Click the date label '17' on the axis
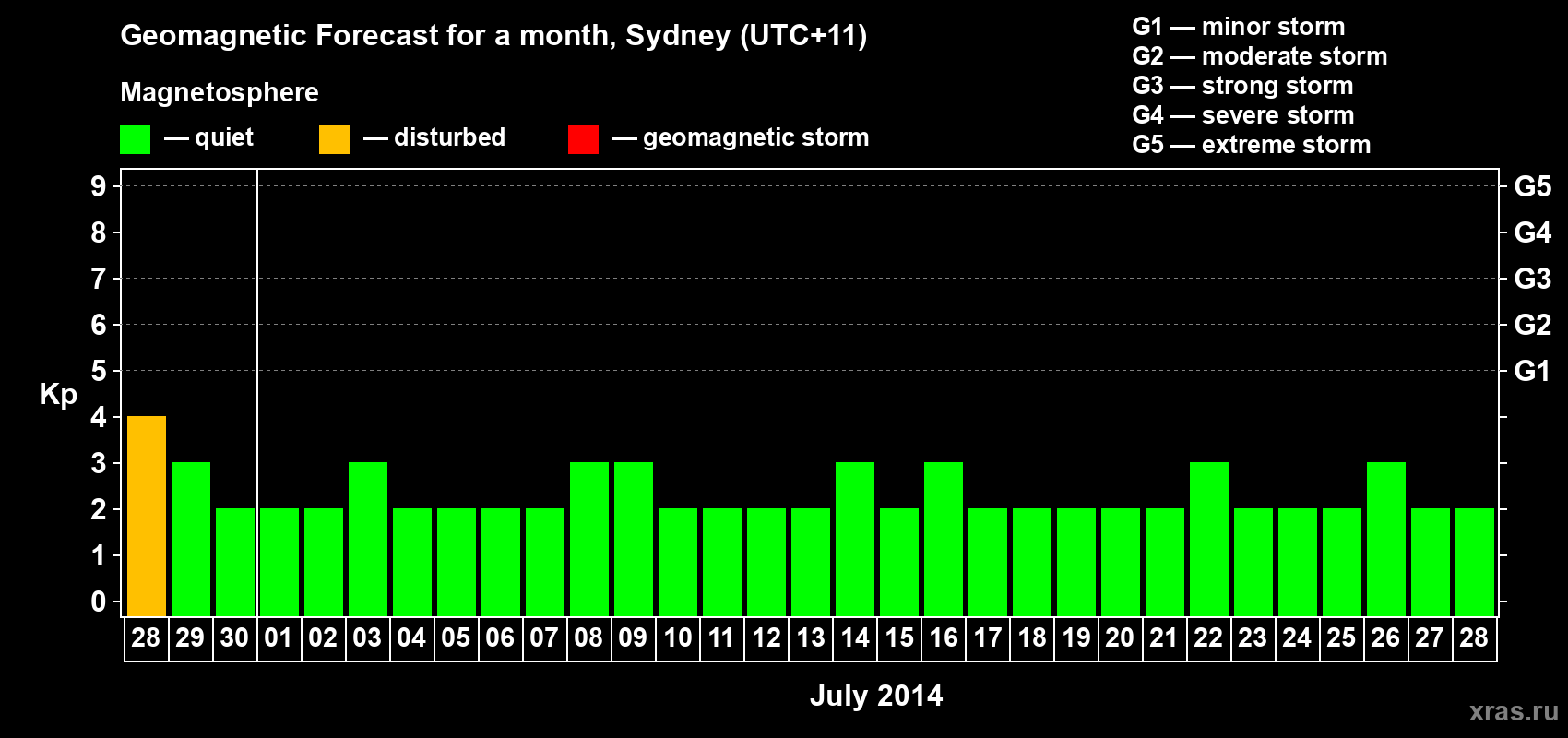Image resolution: width=1568 pixels, height=738 pixels. point(988,637)
